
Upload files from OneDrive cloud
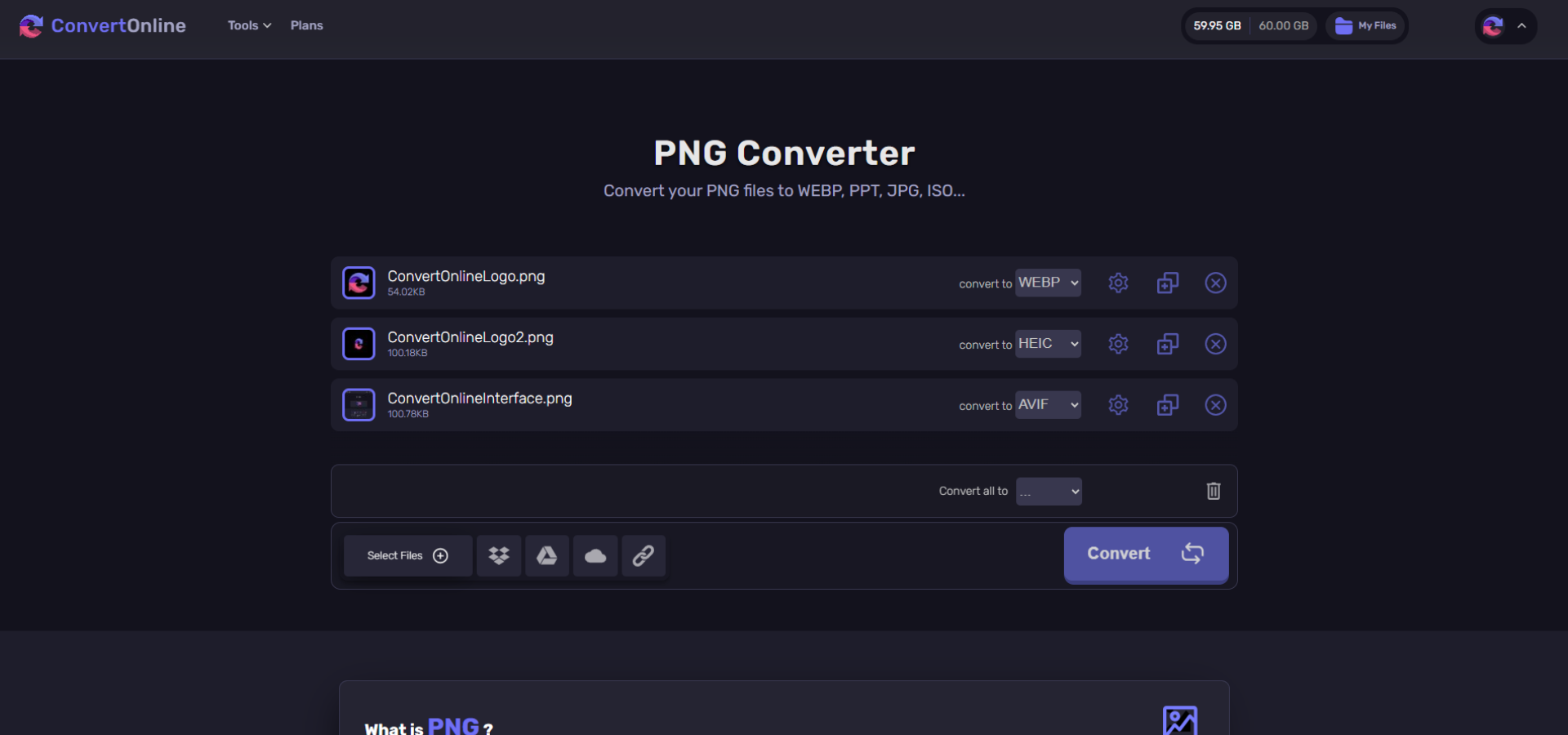[595, 555]
